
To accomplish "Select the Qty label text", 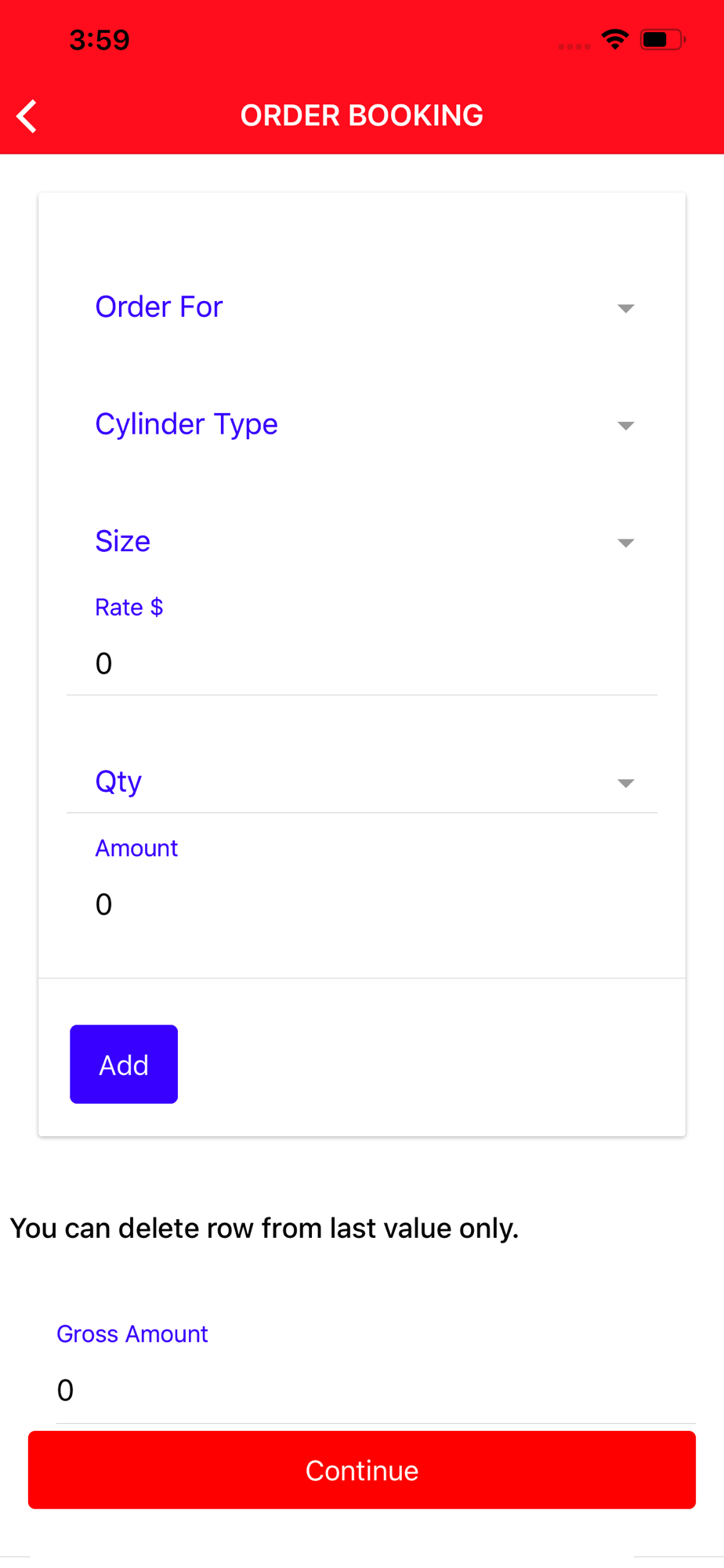I will pos(118,782).
